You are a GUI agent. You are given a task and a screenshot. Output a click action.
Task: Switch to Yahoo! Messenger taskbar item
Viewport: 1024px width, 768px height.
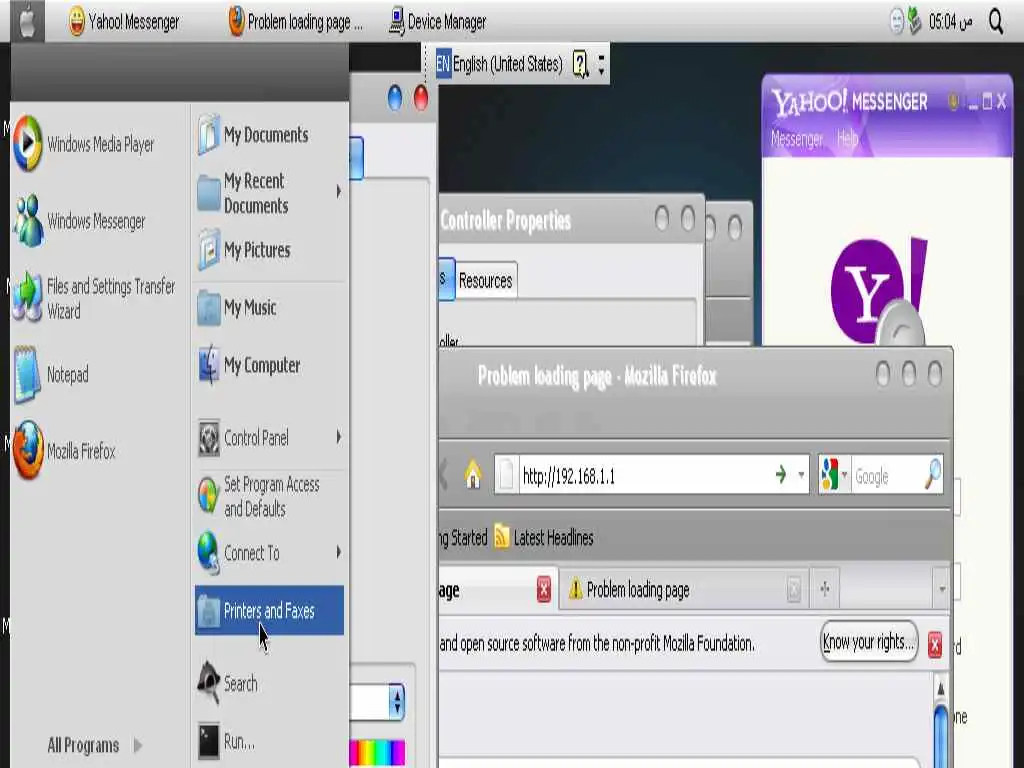(x=124, y=22)
